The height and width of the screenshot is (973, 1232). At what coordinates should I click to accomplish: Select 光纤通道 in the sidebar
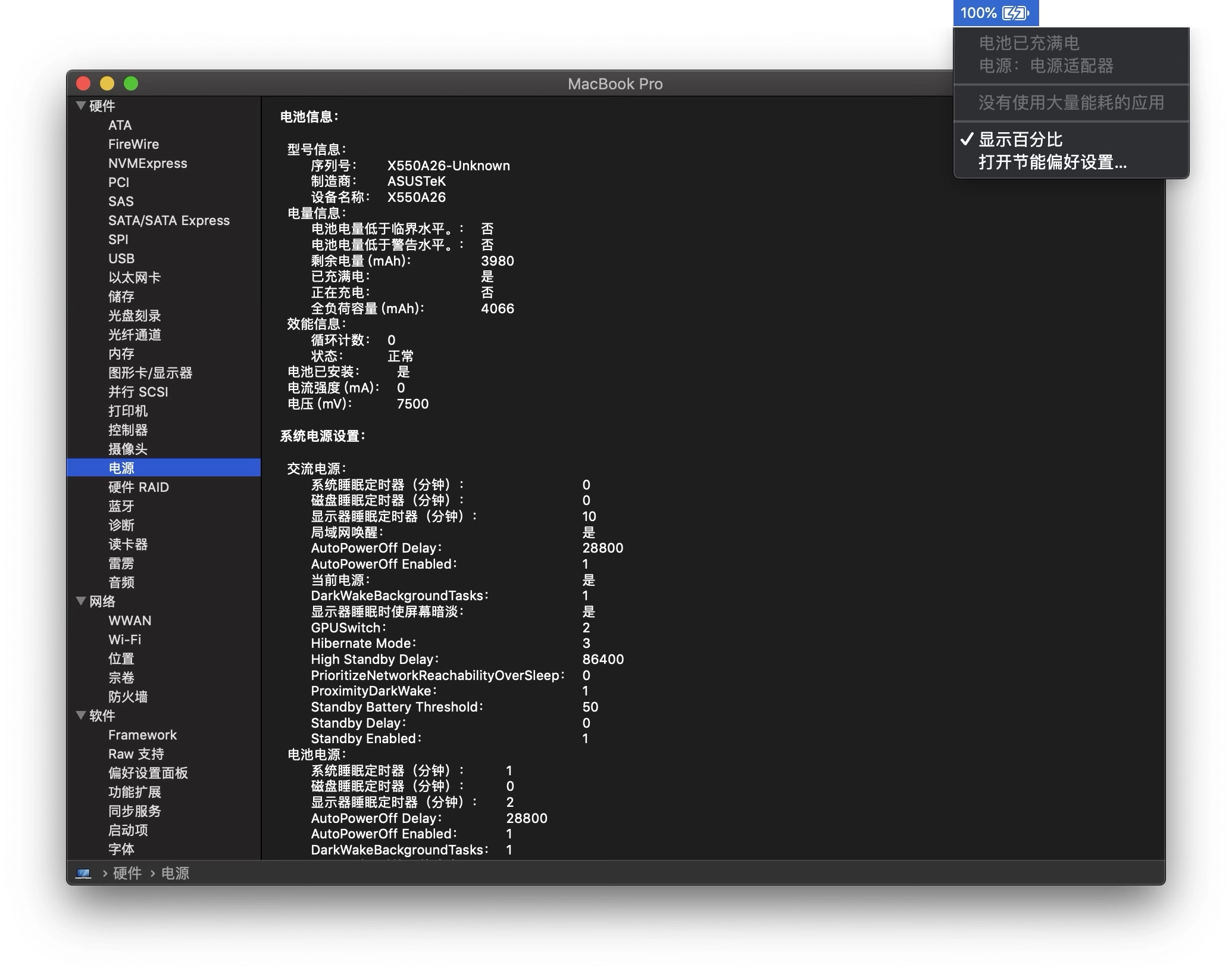point(135,335)
